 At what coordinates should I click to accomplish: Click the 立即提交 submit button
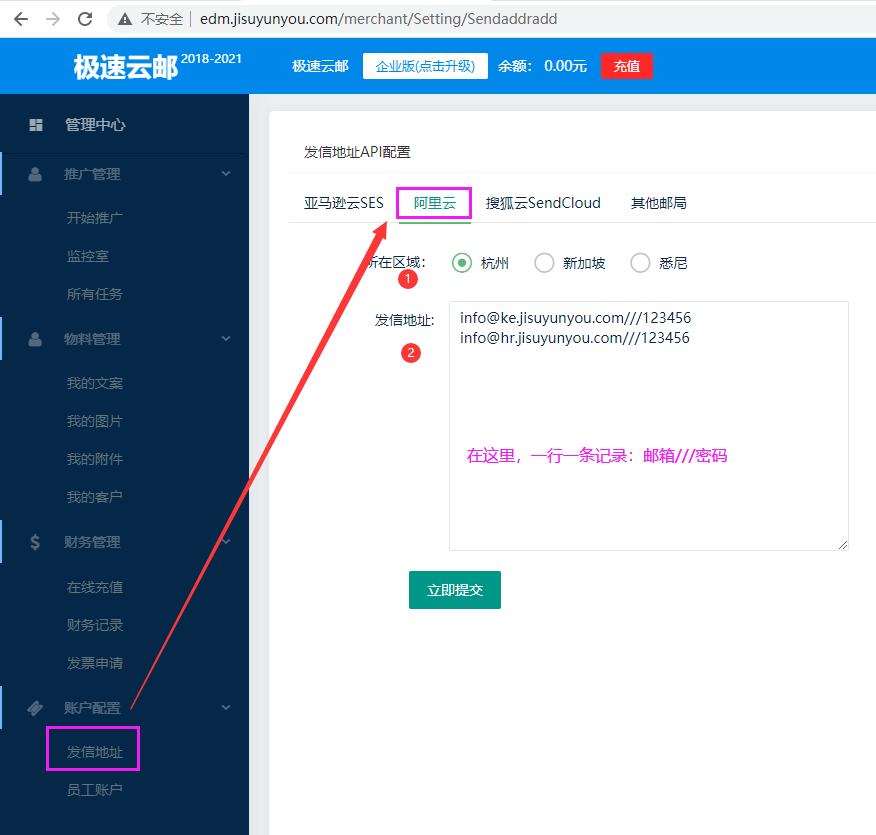(455, 590)
